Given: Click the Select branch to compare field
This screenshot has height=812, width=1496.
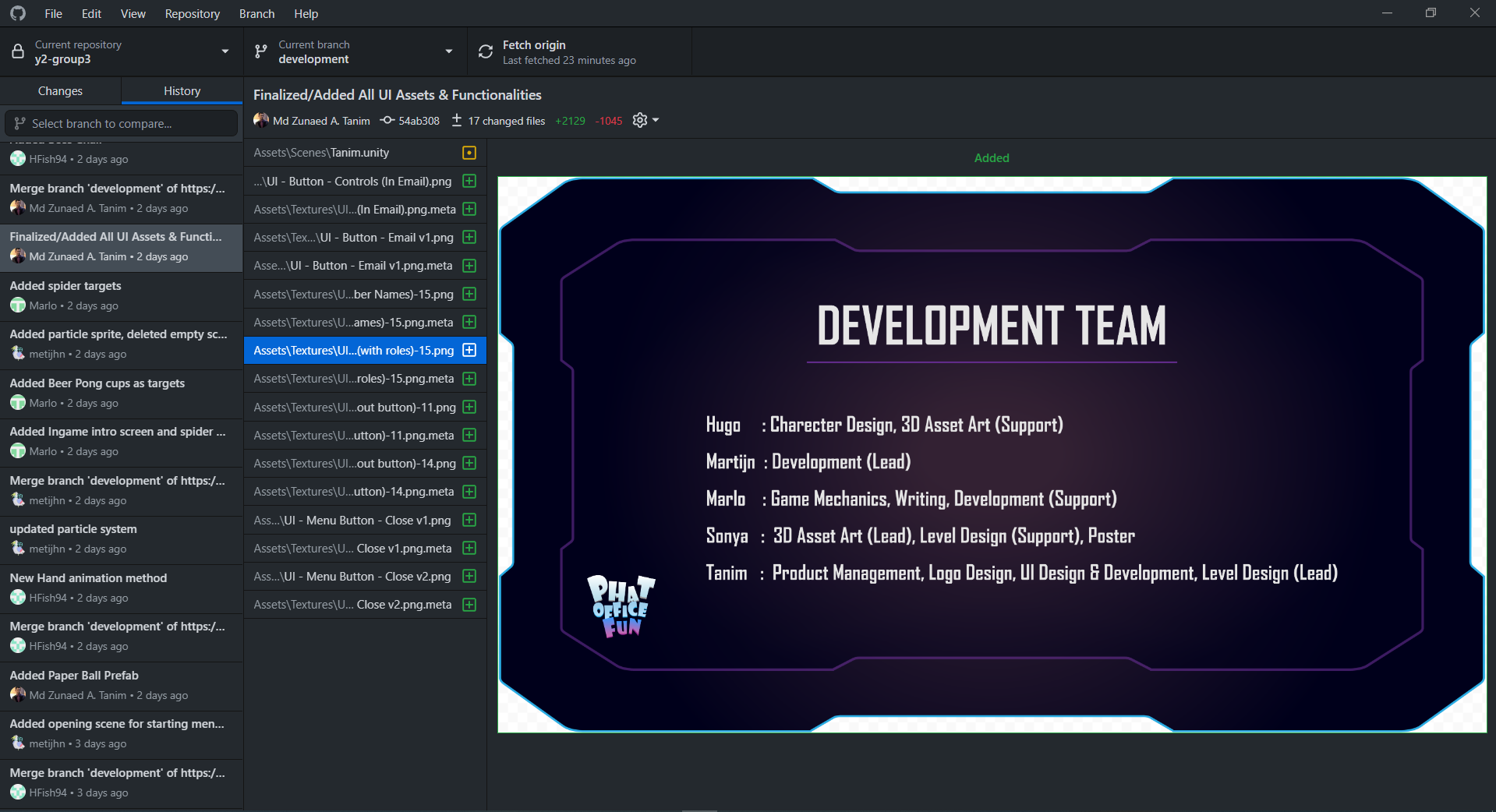Looking at the screenshot, I should [122, 123].
